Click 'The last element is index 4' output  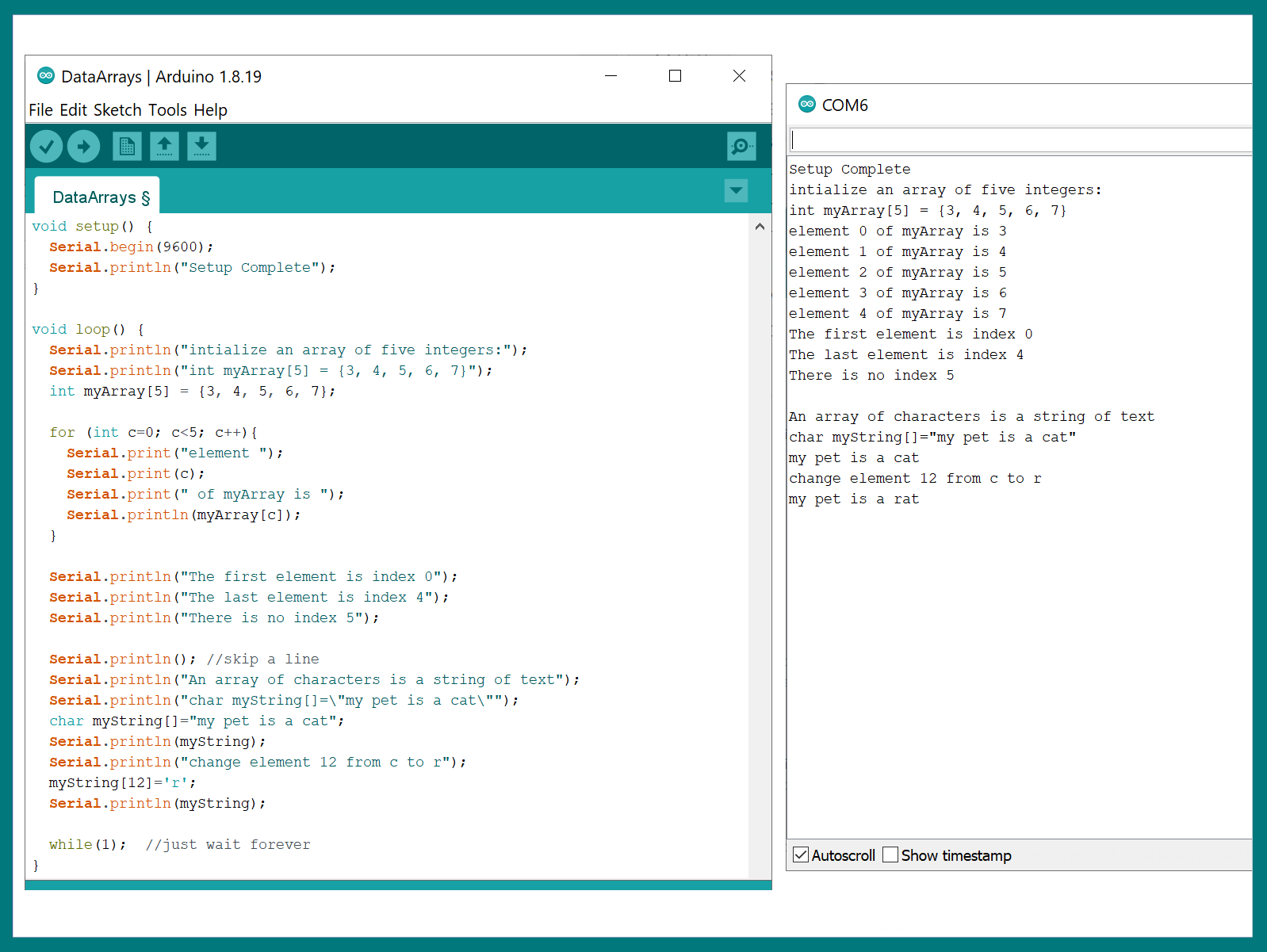tap(906, 355)
